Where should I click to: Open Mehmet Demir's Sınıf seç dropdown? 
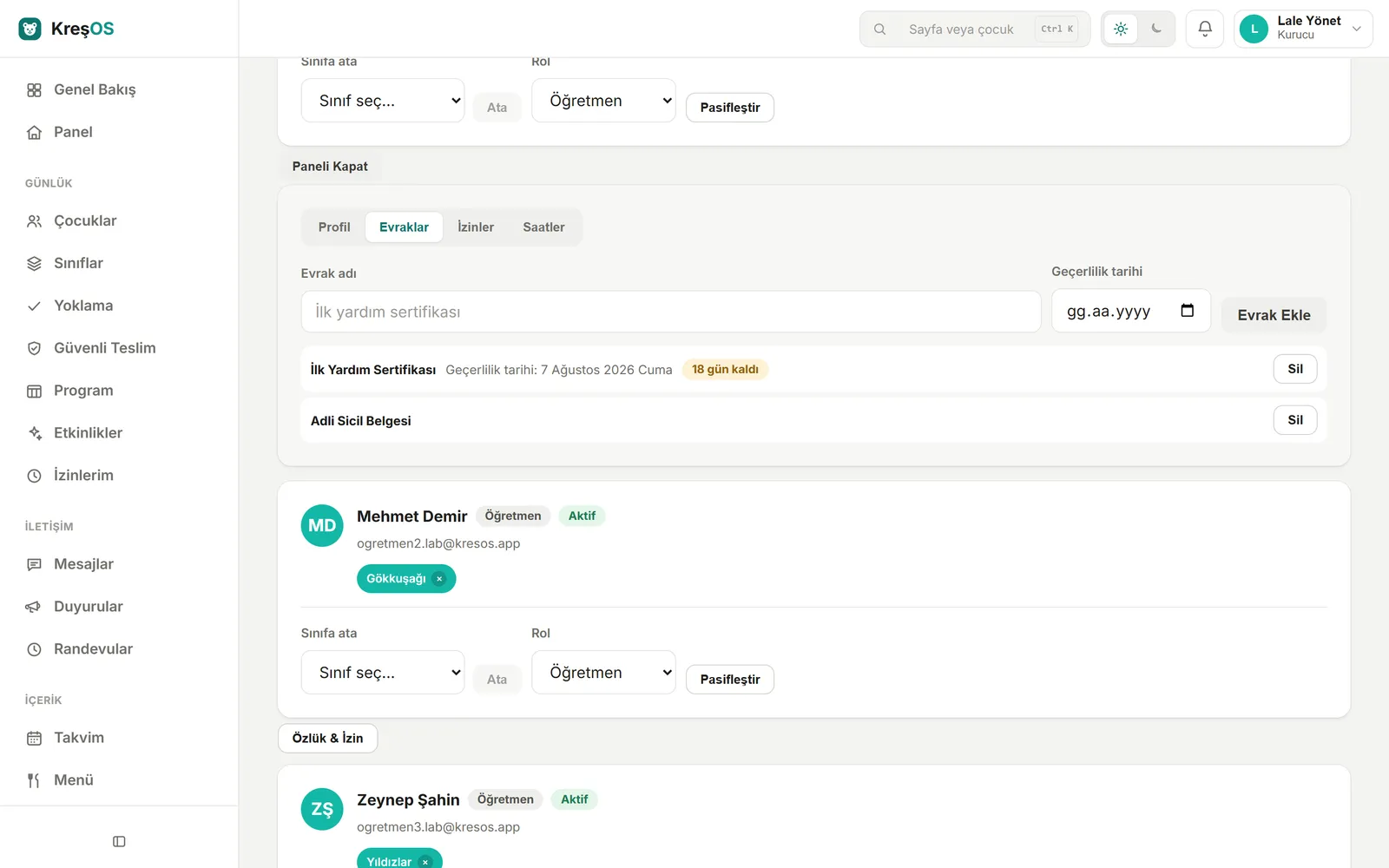click(x=383, y=673)
